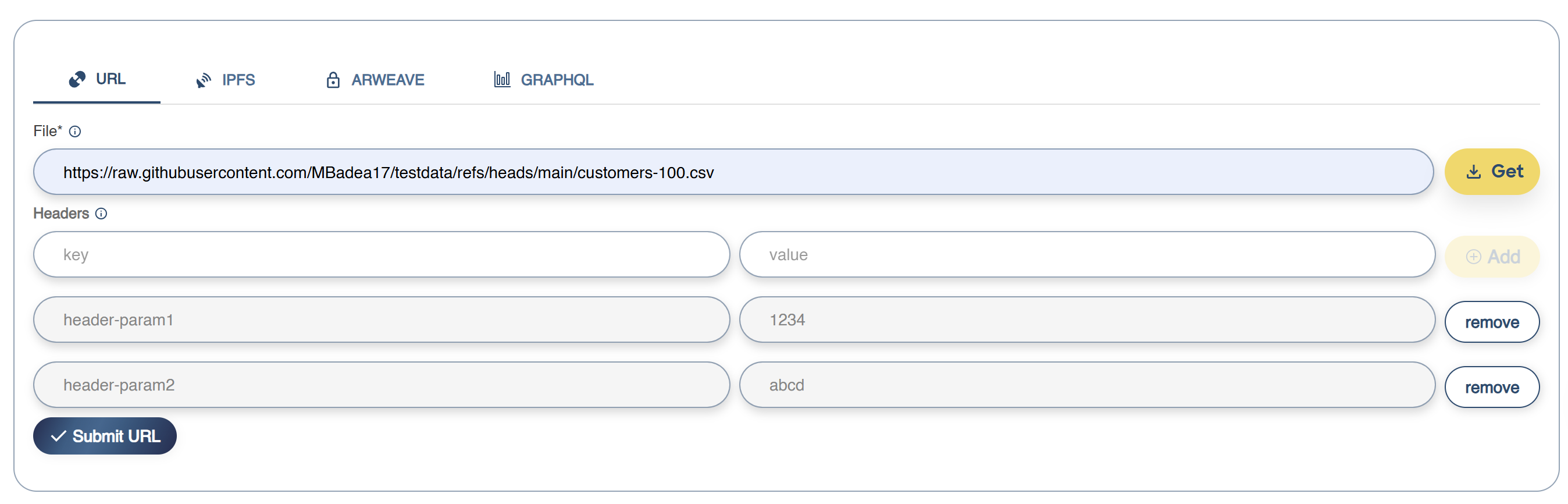
Task: Click the IPFS satellite icon
Action: (x=204, y=80)
